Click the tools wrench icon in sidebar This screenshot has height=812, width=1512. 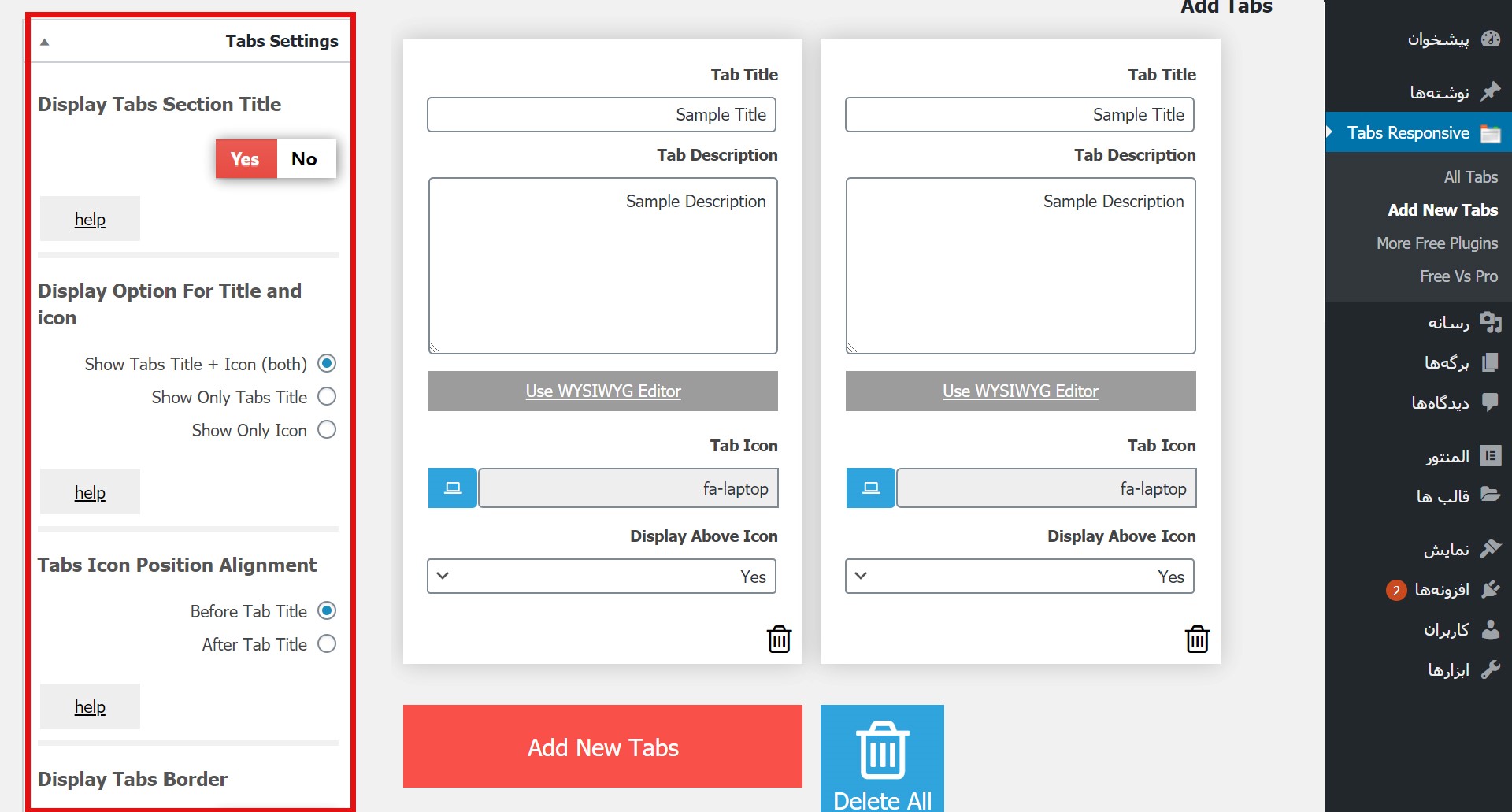coord(1491,669)
